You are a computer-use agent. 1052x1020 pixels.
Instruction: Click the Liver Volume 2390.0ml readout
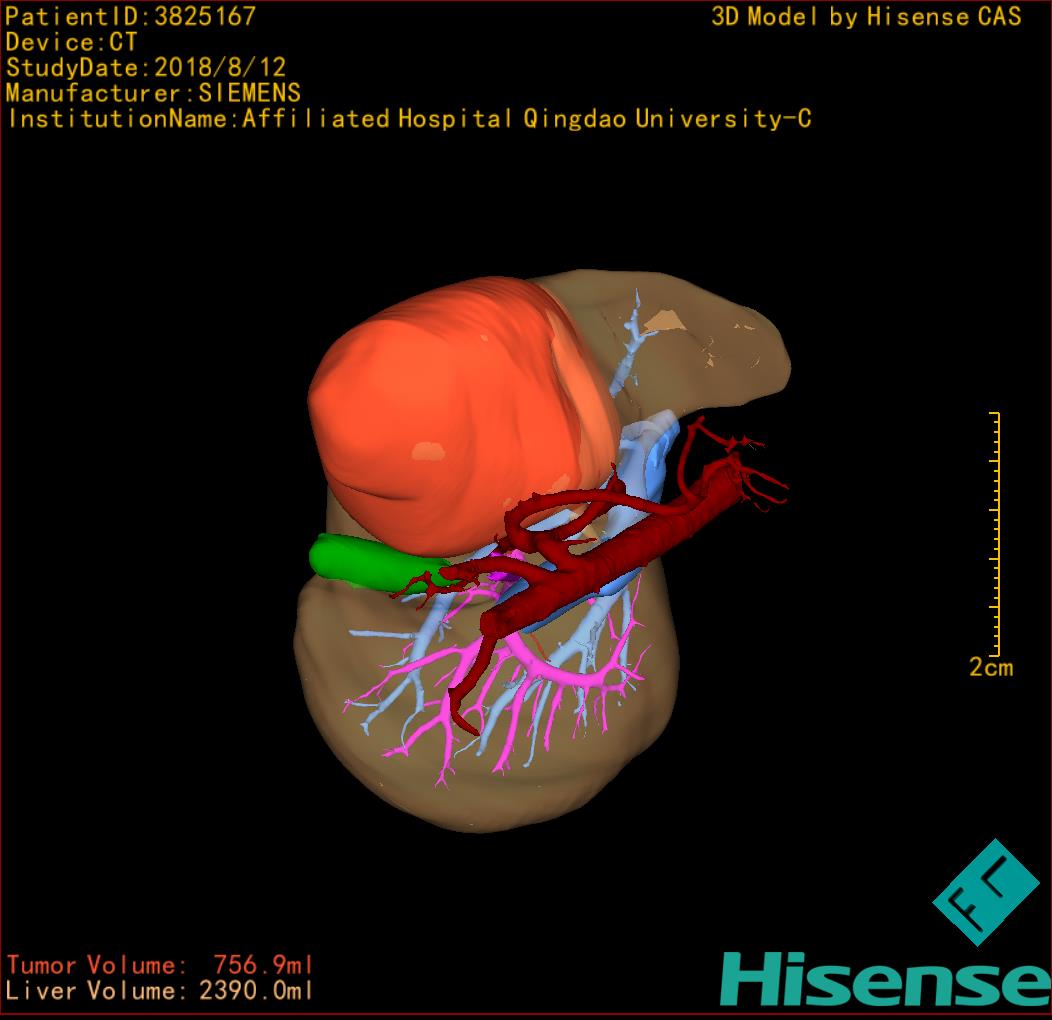(160, 990)
